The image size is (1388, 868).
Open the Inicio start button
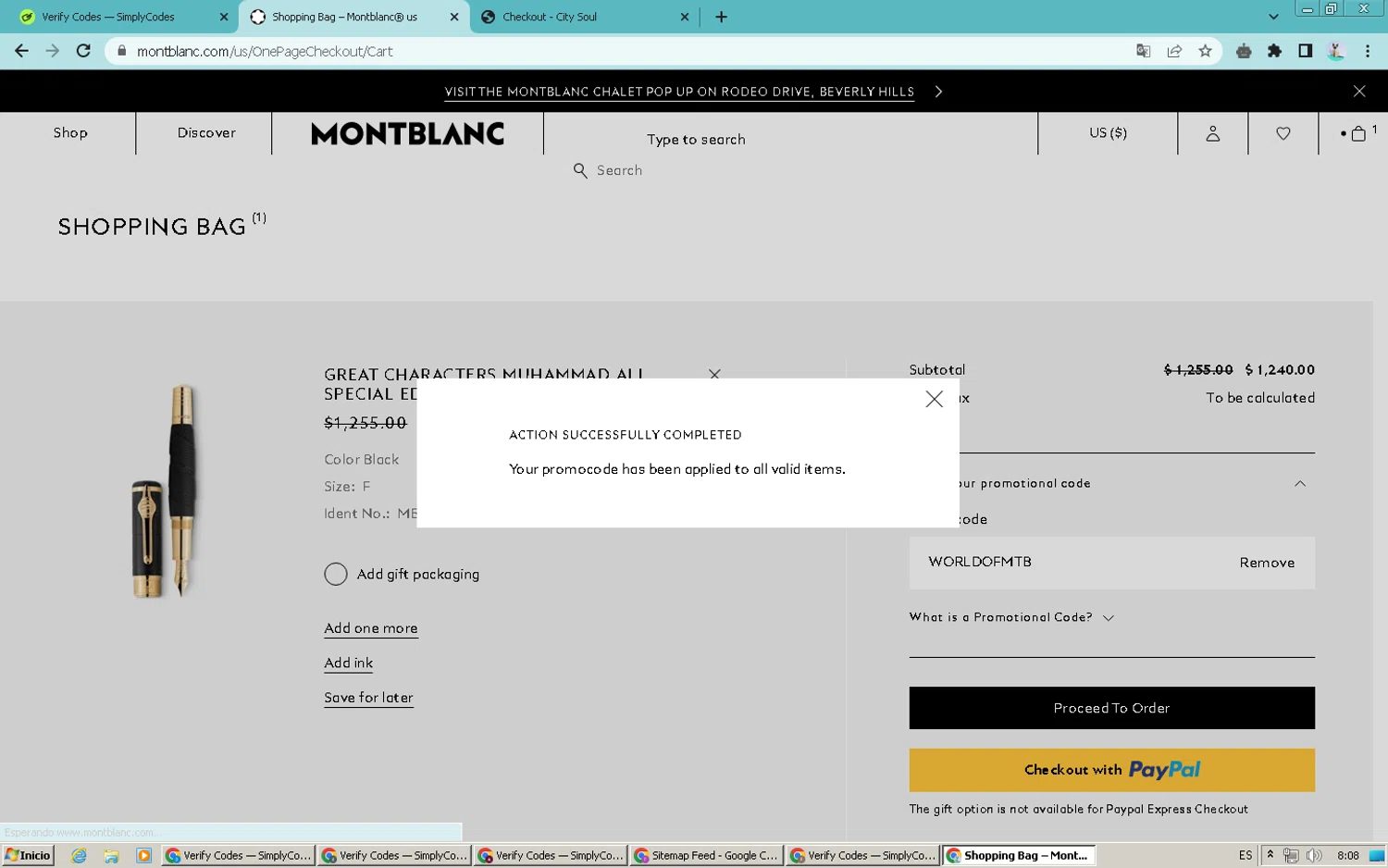click(29, 855)
